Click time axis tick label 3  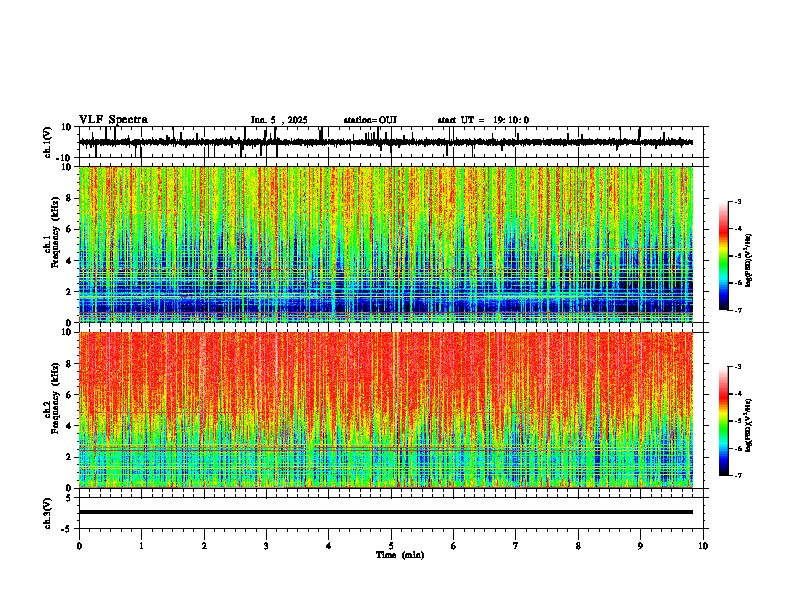pyautogui.click(x=266, y=546)
